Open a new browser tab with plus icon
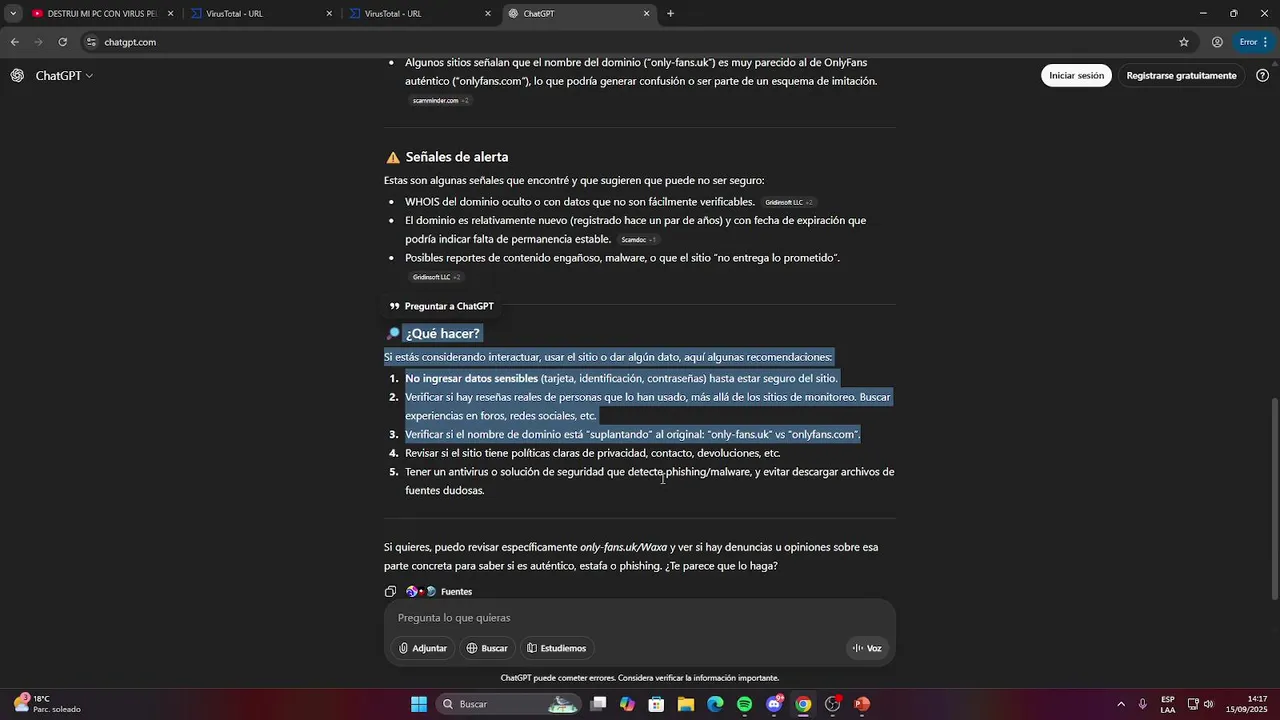This screenshot has height=720, width=1280. point(670,14)
